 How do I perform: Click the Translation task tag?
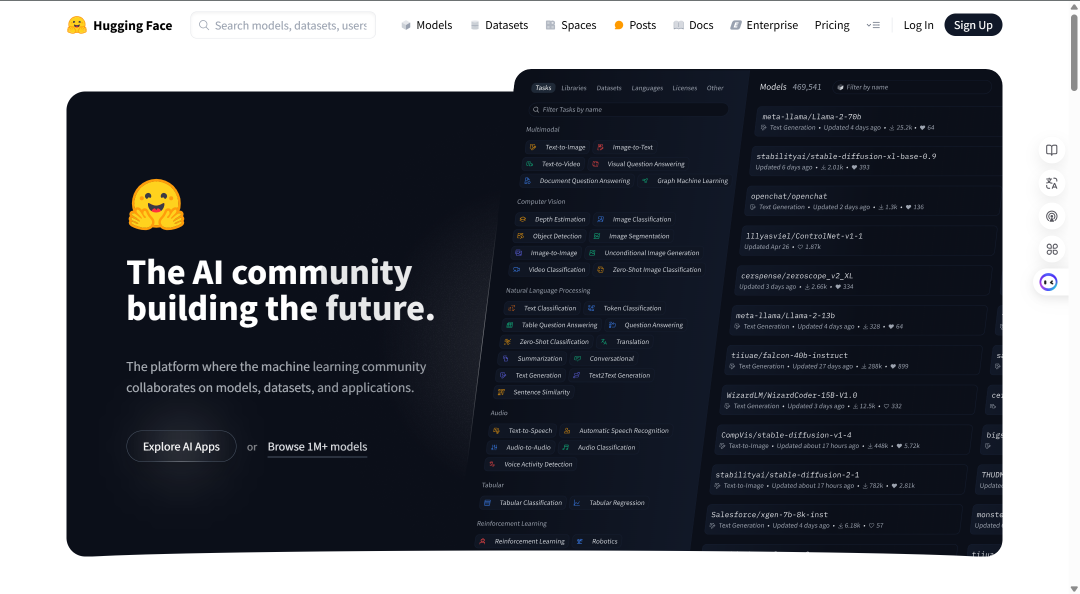click(x=625, y=342)
